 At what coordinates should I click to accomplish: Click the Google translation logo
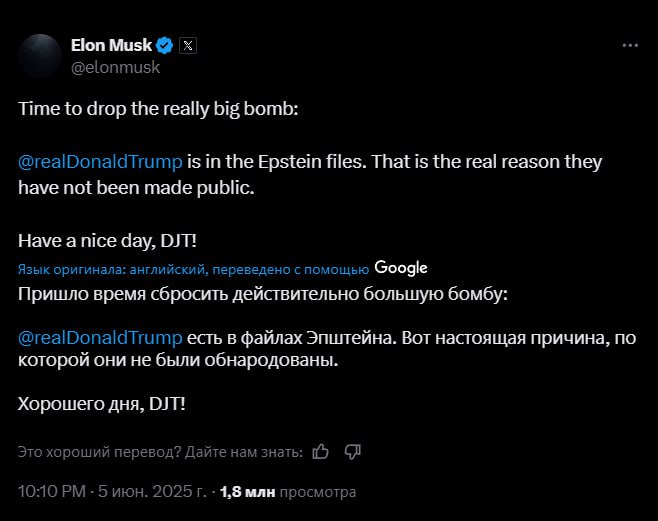click(x=401, y=267)
